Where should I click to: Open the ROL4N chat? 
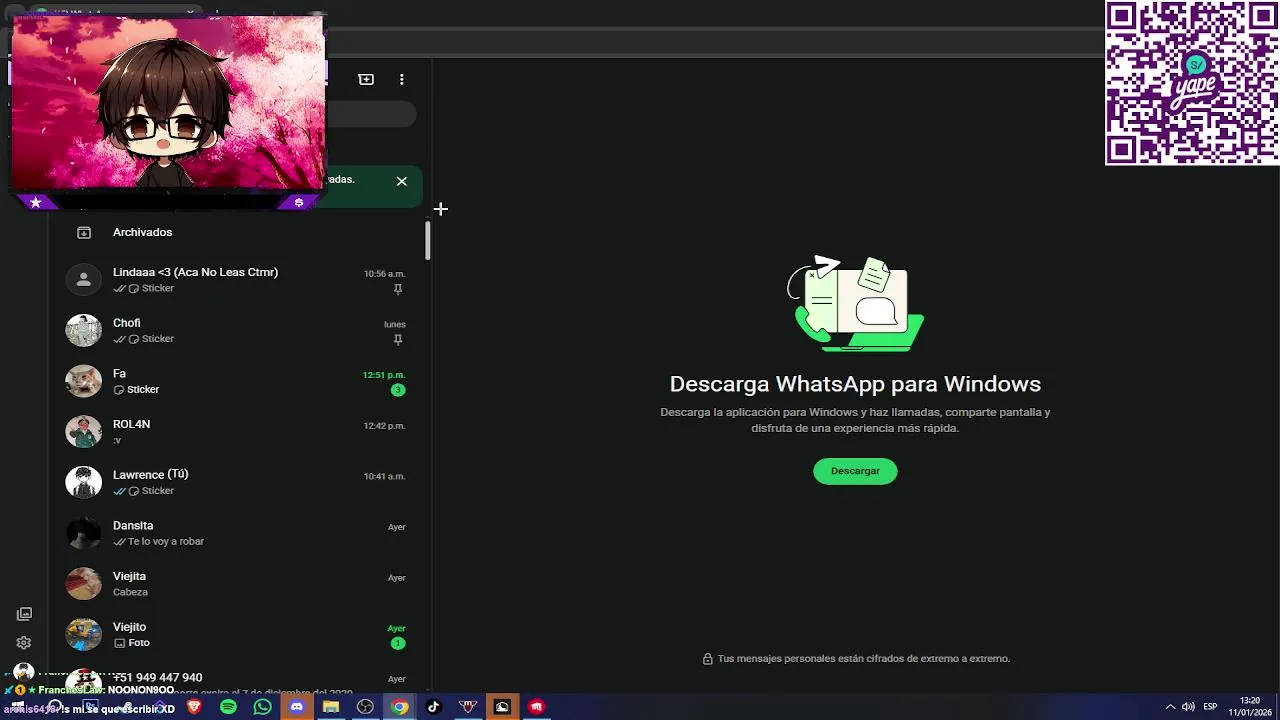pos(238,432)
